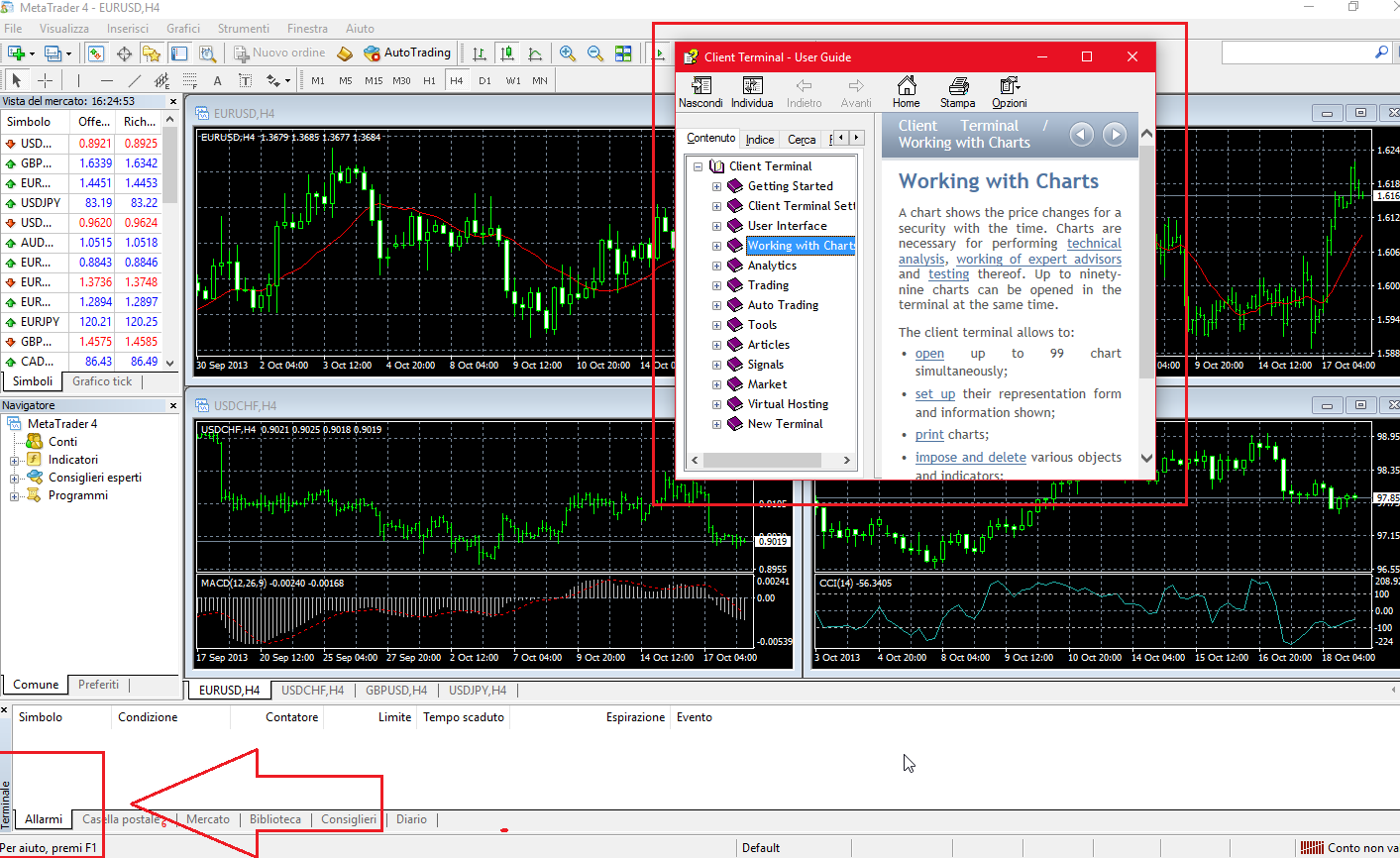Select the H4 timeframe button

pyautogui.click(x=457, y=80)
